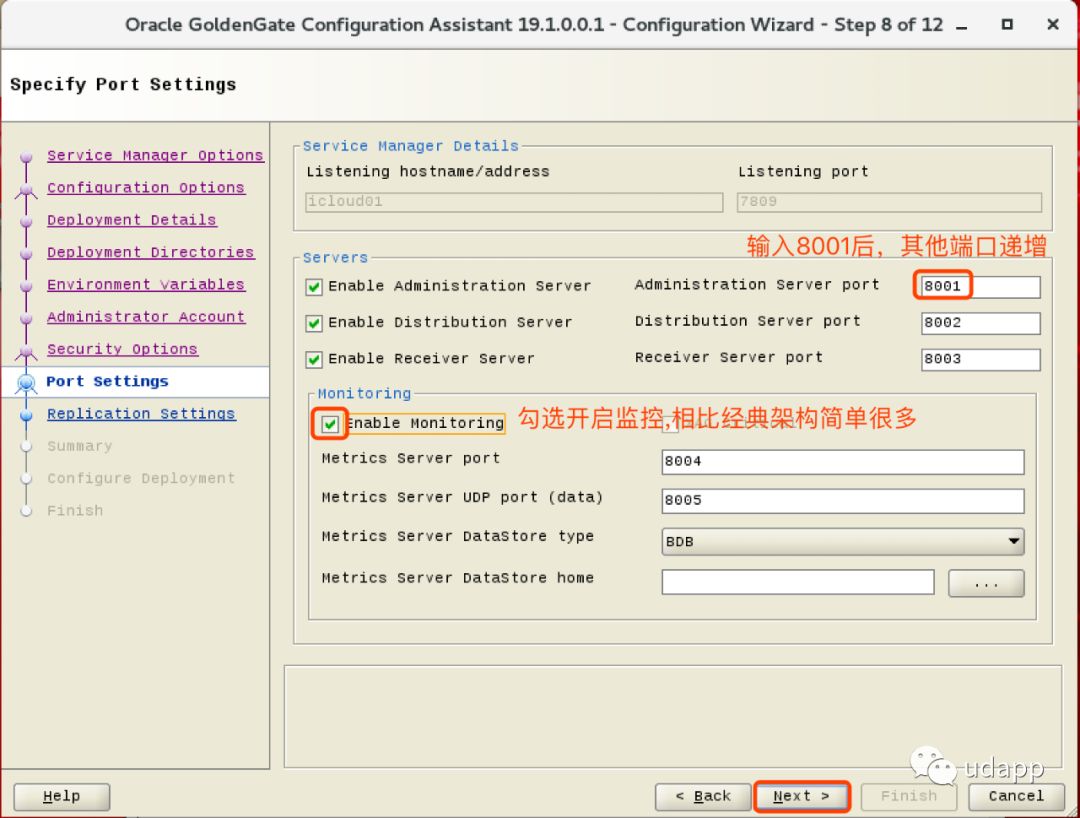
Task: Browse for DataStore home with ellipsis button
Action: [986, 583]
